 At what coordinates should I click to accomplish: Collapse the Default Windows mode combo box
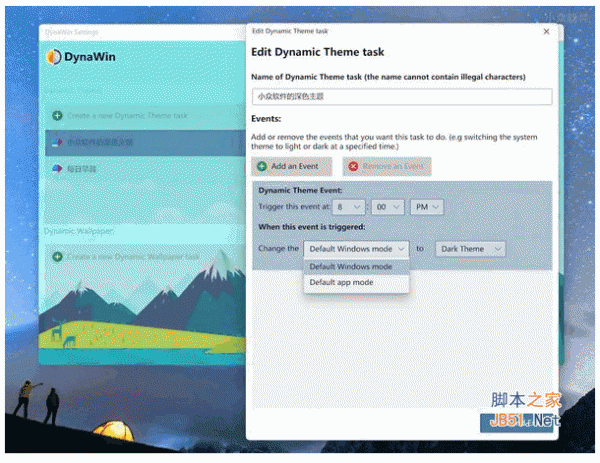[357, 248]
